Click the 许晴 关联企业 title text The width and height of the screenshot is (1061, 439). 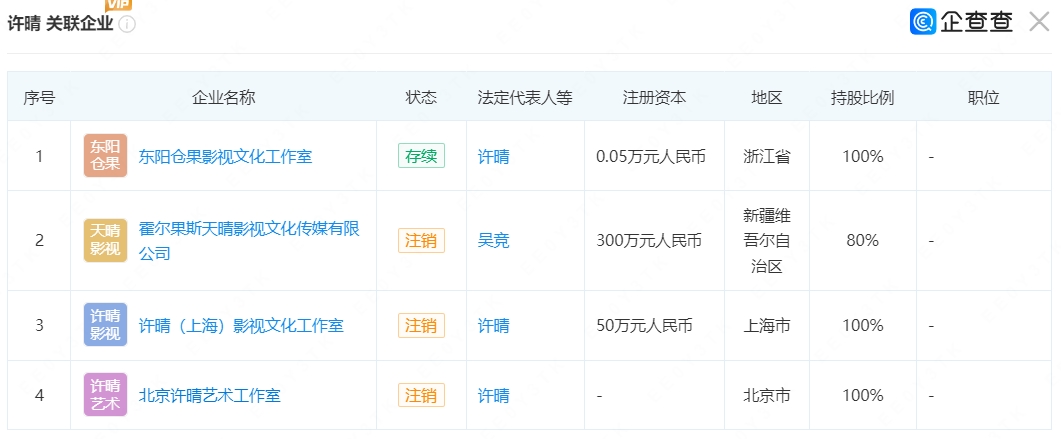click(60, 24)
